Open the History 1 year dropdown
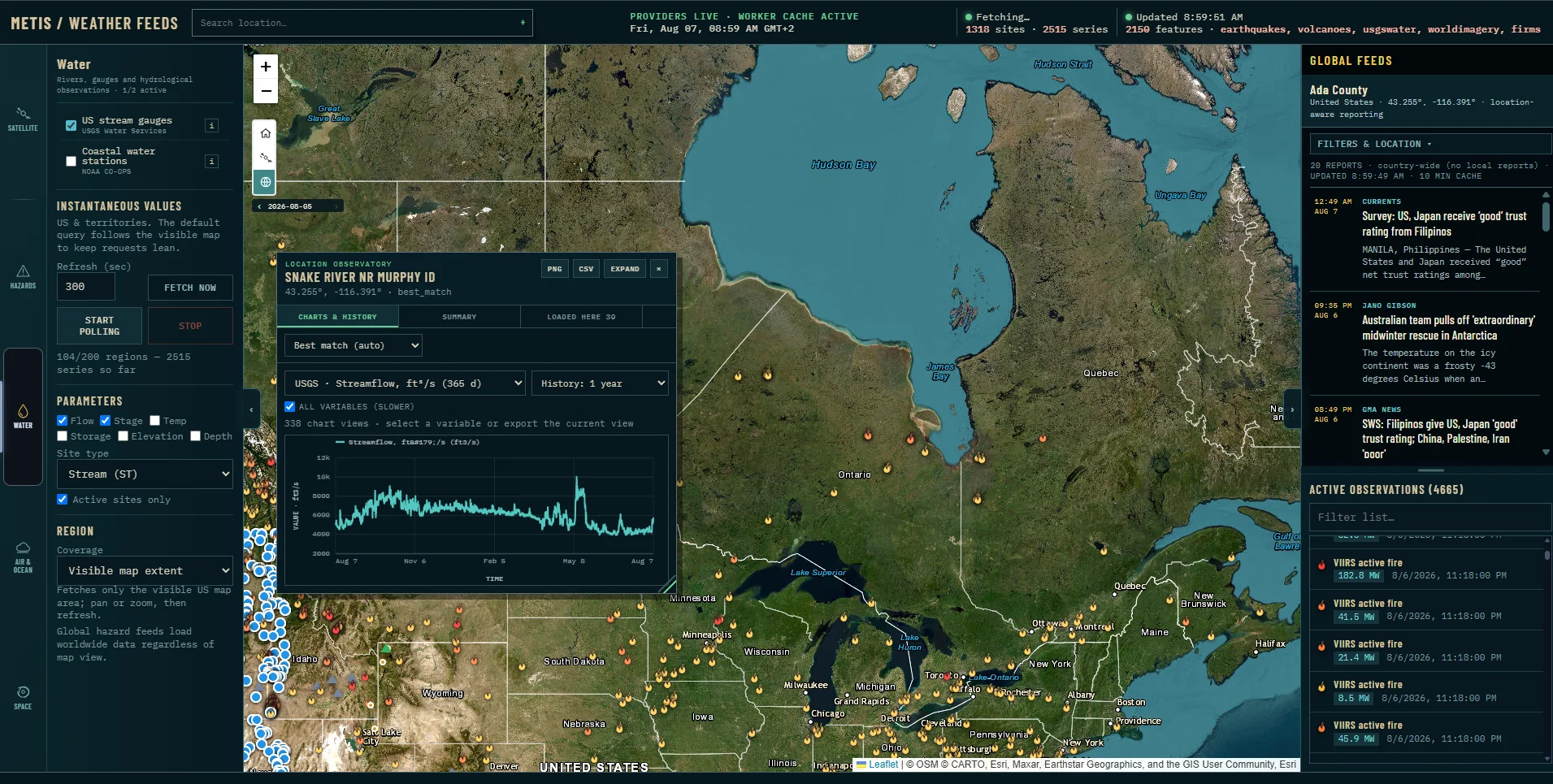The height and width of the screenshot is (784, 1553). point(600,383)
